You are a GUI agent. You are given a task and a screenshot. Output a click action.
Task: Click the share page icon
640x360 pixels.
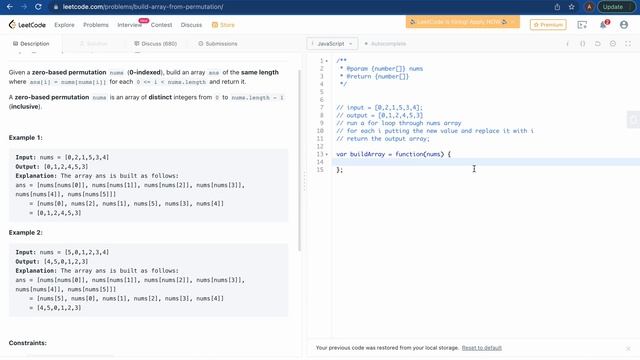pyautogui.click(x=557, y=7)
